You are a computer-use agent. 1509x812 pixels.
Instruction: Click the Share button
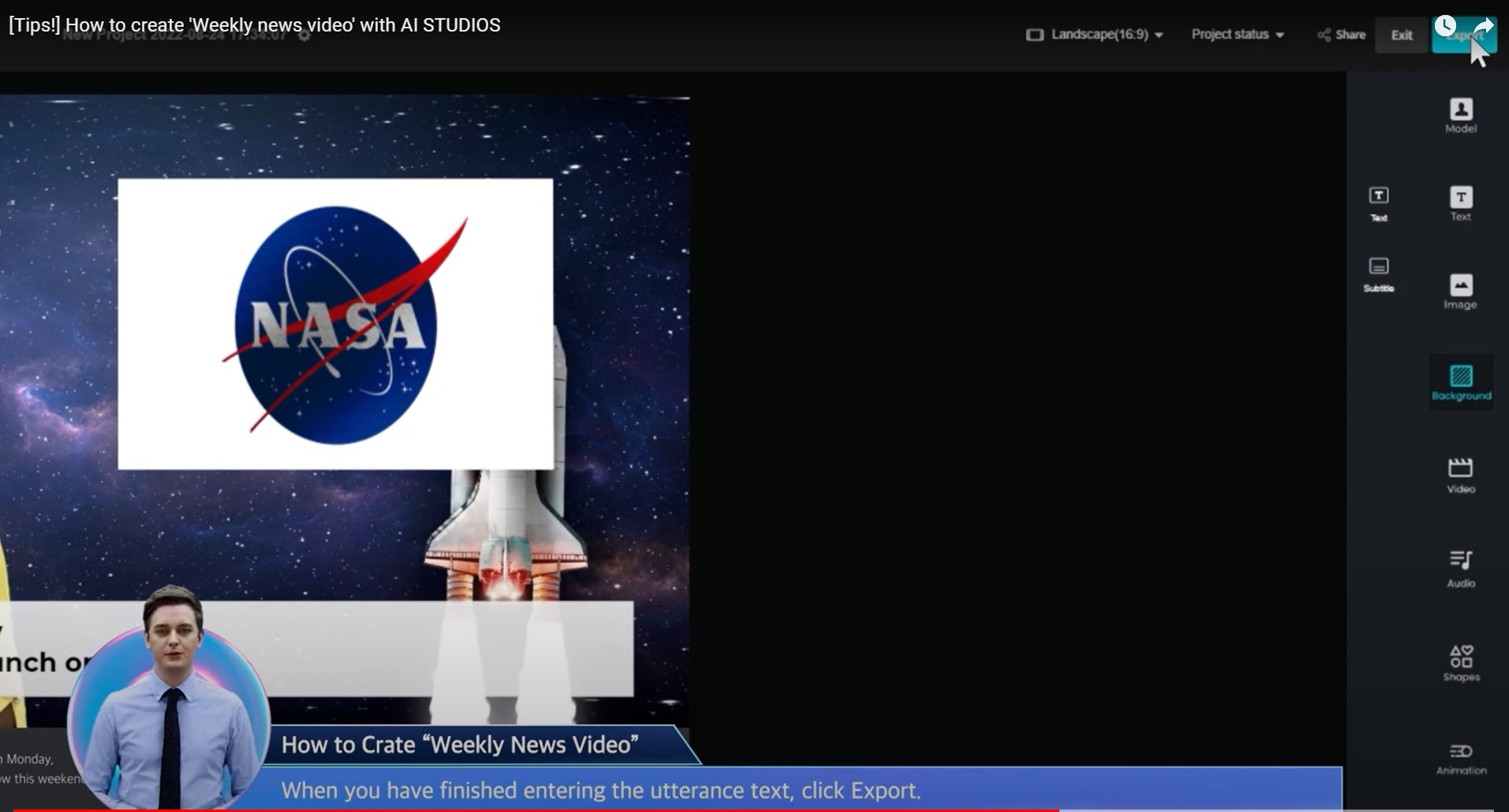[1341, 35]
